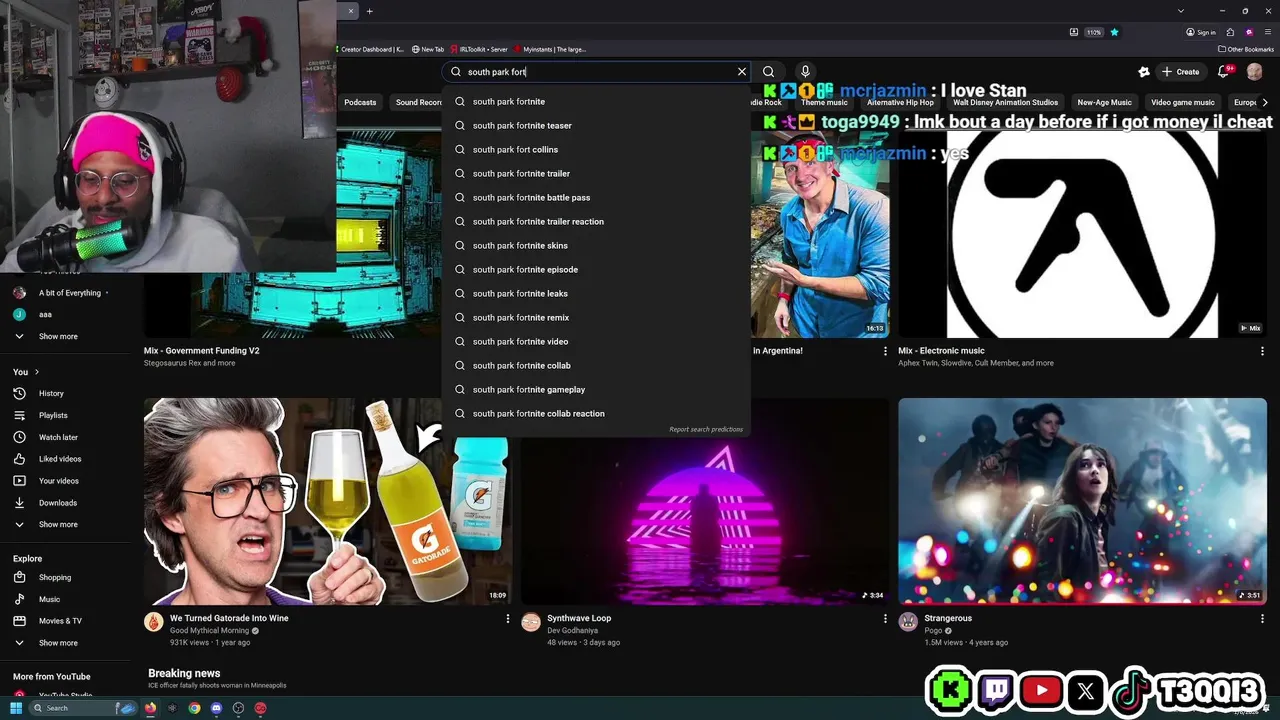Open options menu for Mix - Electronic music
Viewport: 1280px width, 720px height.
[1262, 351]
